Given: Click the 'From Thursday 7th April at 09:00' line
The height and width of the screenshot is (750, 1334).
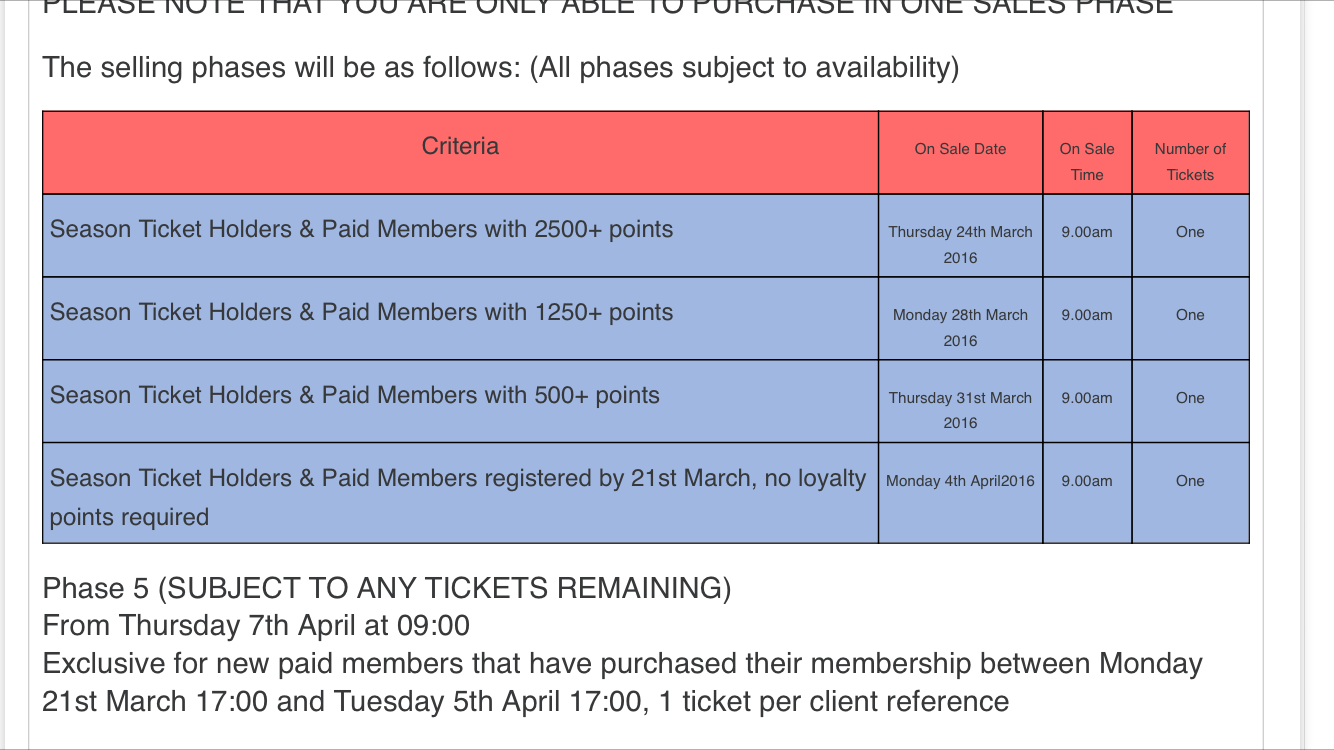Looking at the screenshot, I should pyautogui.click(x=256, y=626).
